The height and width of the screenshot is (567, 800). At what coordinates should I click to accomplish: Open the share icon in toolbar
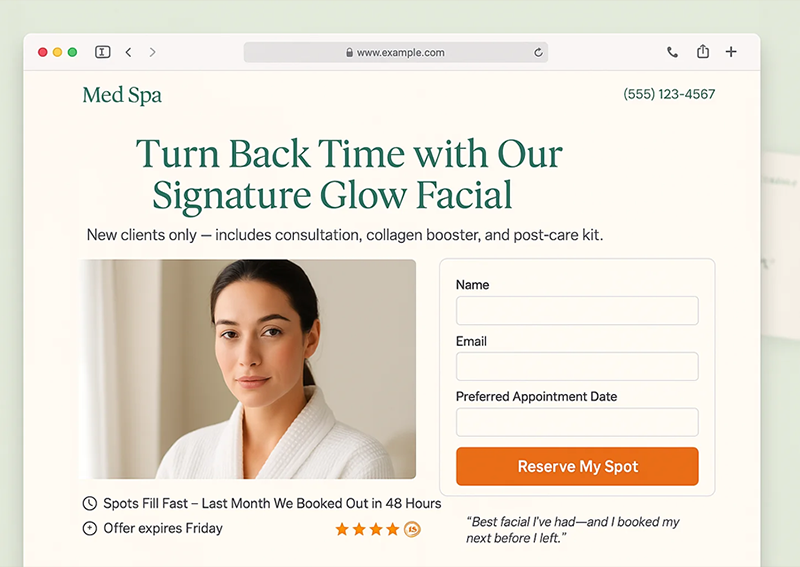coord(703,52)
